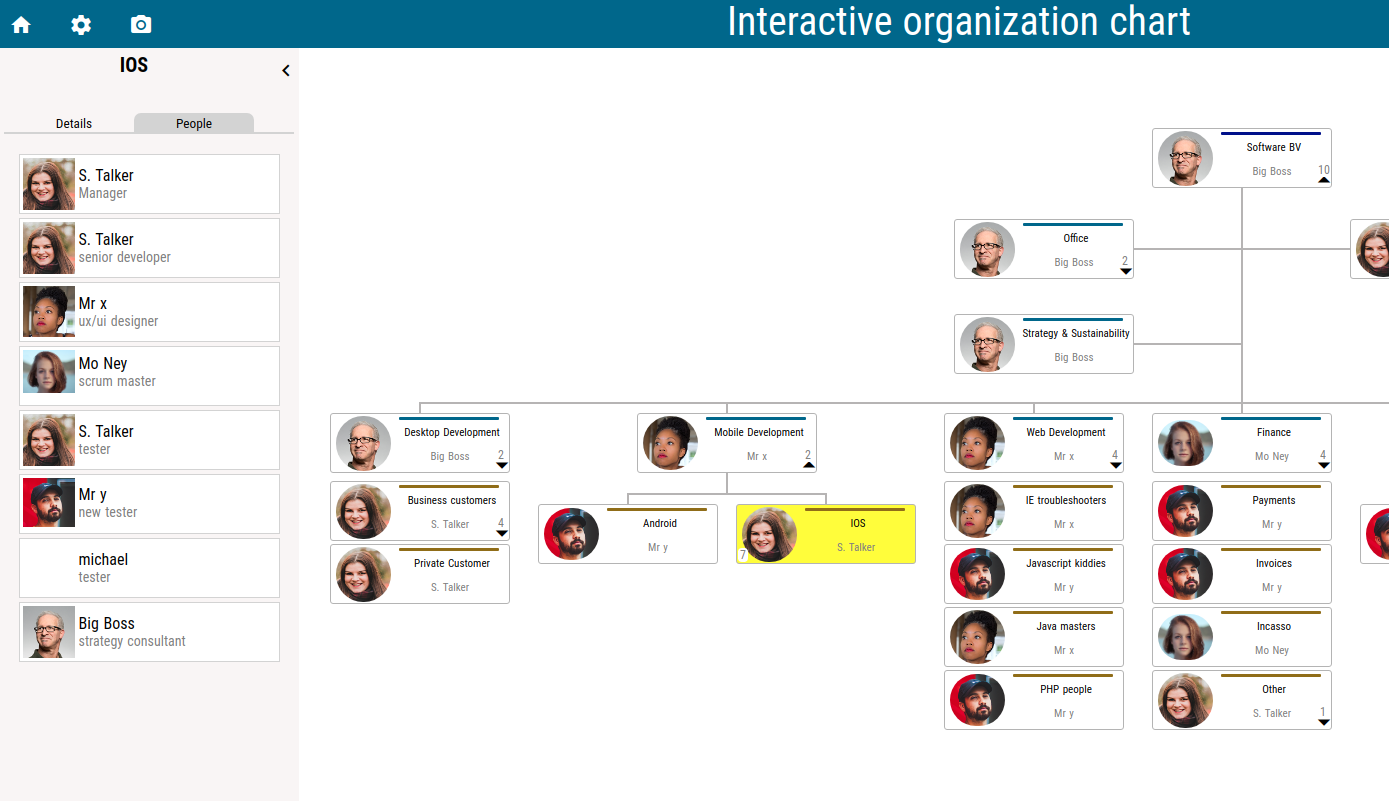This screenshot has width=1389, height=801.
Task: Collapse Software BV children with up arrow
Action: point(1324,180)
